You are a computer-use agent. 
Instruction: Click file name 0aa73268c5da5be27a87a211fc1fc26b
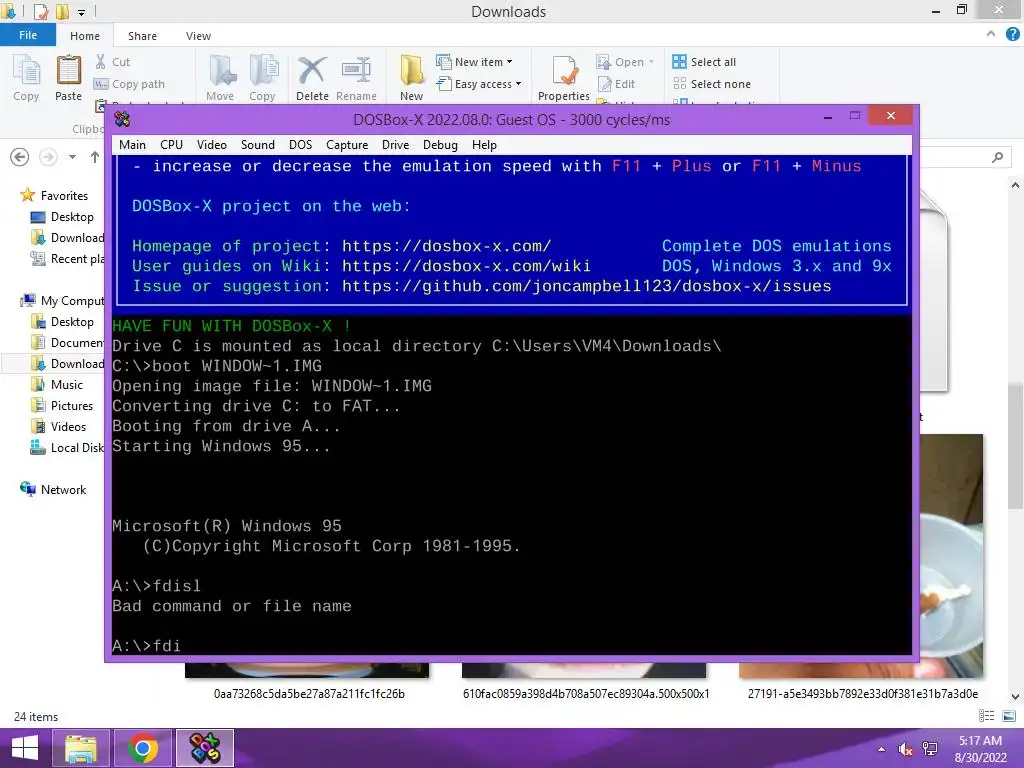pyautogui.click(x=309, y=694)
